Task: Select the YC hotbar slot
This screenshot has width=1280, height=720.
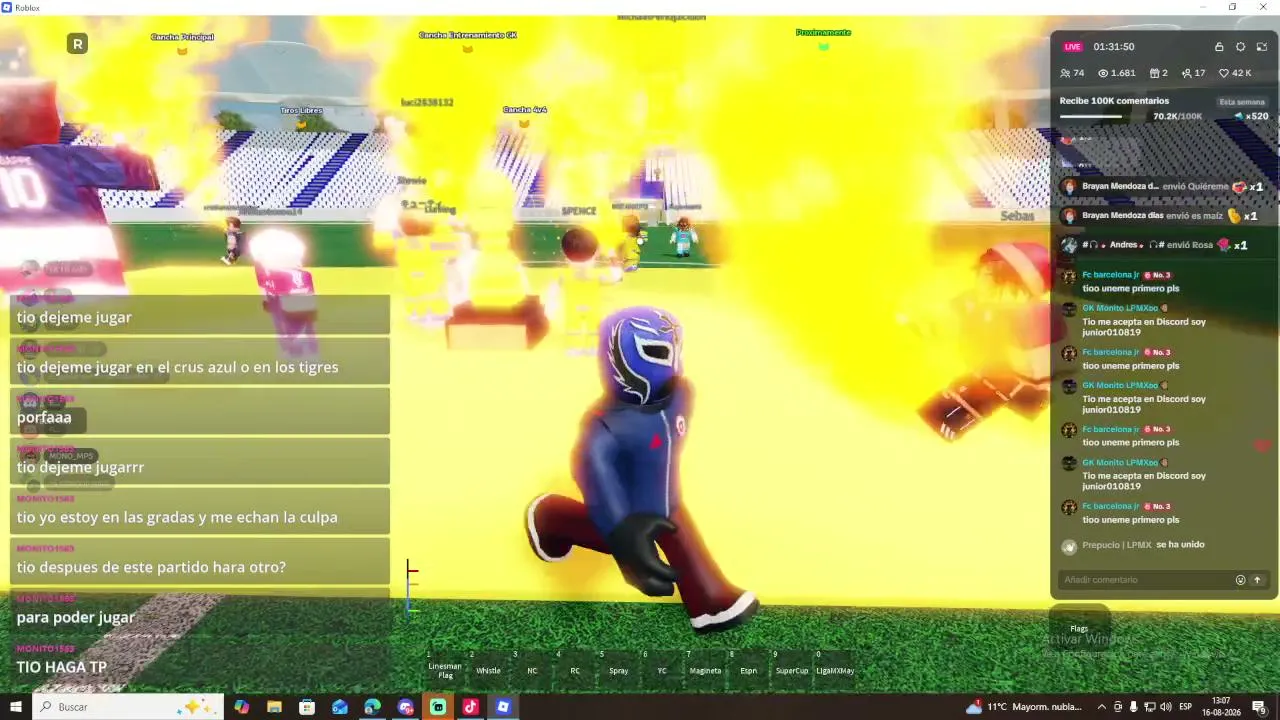Action: (662, 668)
